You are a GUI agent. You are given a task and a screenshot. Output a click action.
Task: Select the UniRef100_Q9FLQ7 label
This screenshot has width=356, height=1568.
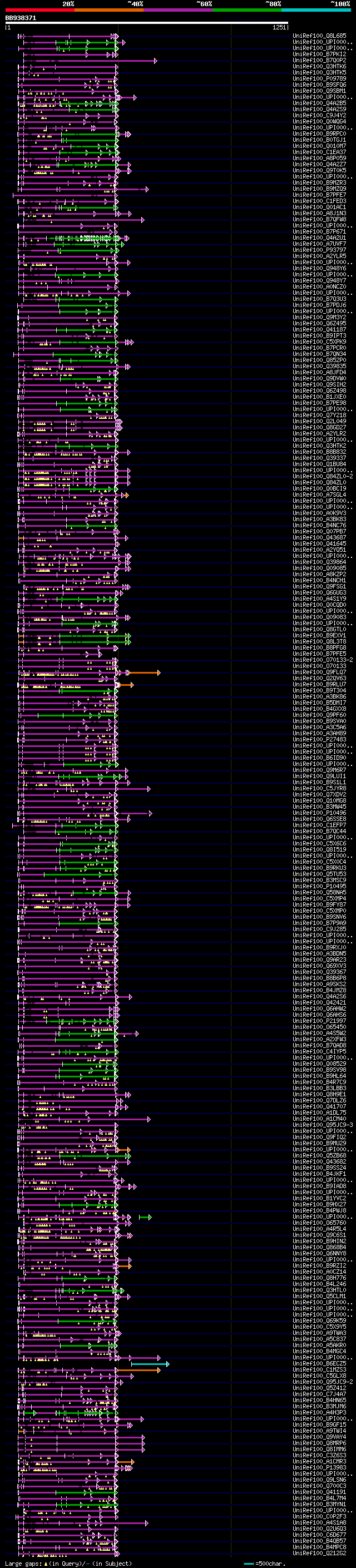click(x=319, y=672)
